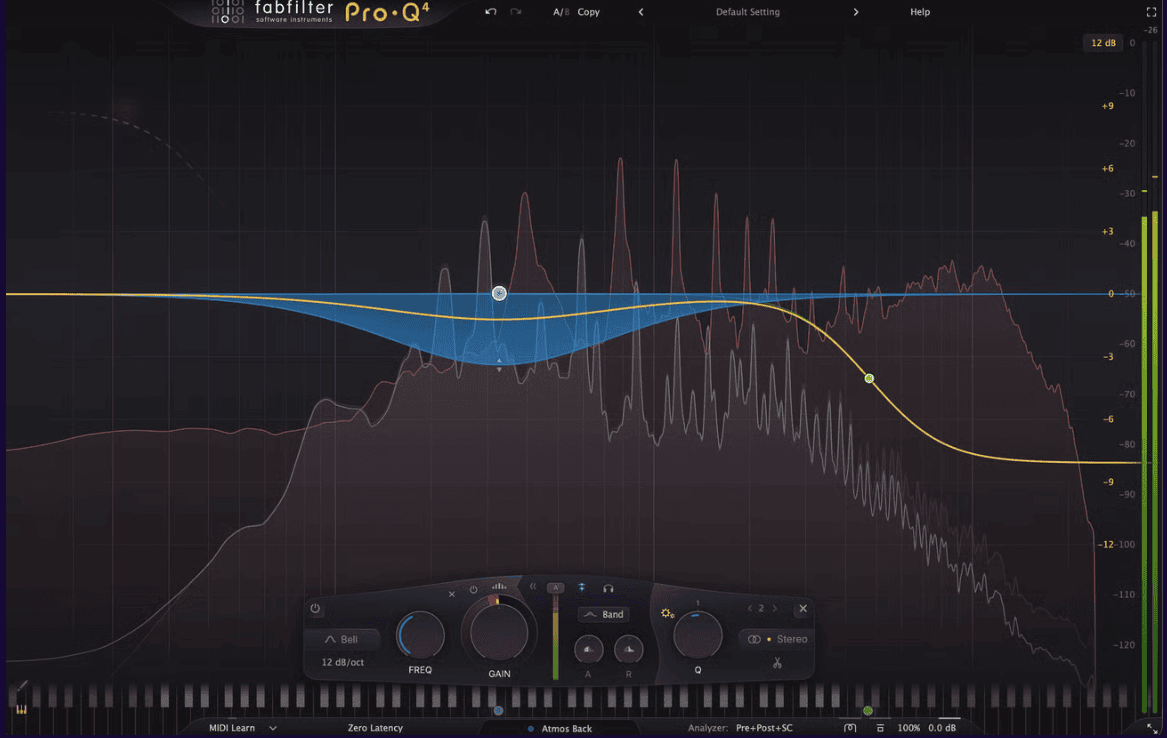This screenshot has height=738, width=1167.
Task: Open the Bell filter shape menu
Action: point(342,639)
